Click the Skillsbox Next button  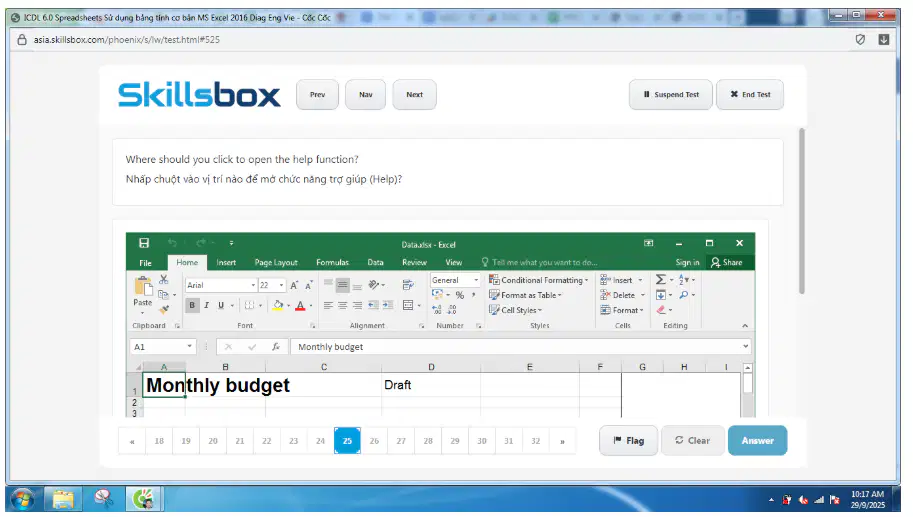pyautogui.click(x=415, y=94)
